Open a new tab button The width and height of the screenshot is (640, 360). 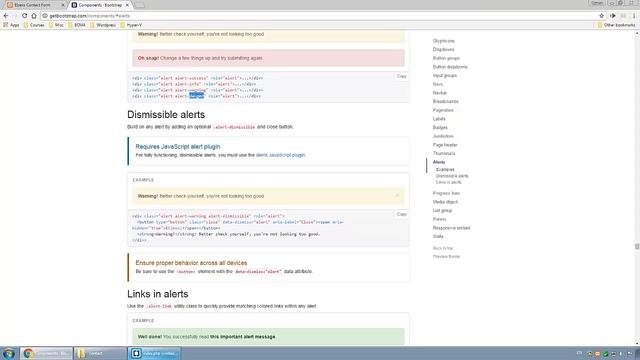(139, 5)
